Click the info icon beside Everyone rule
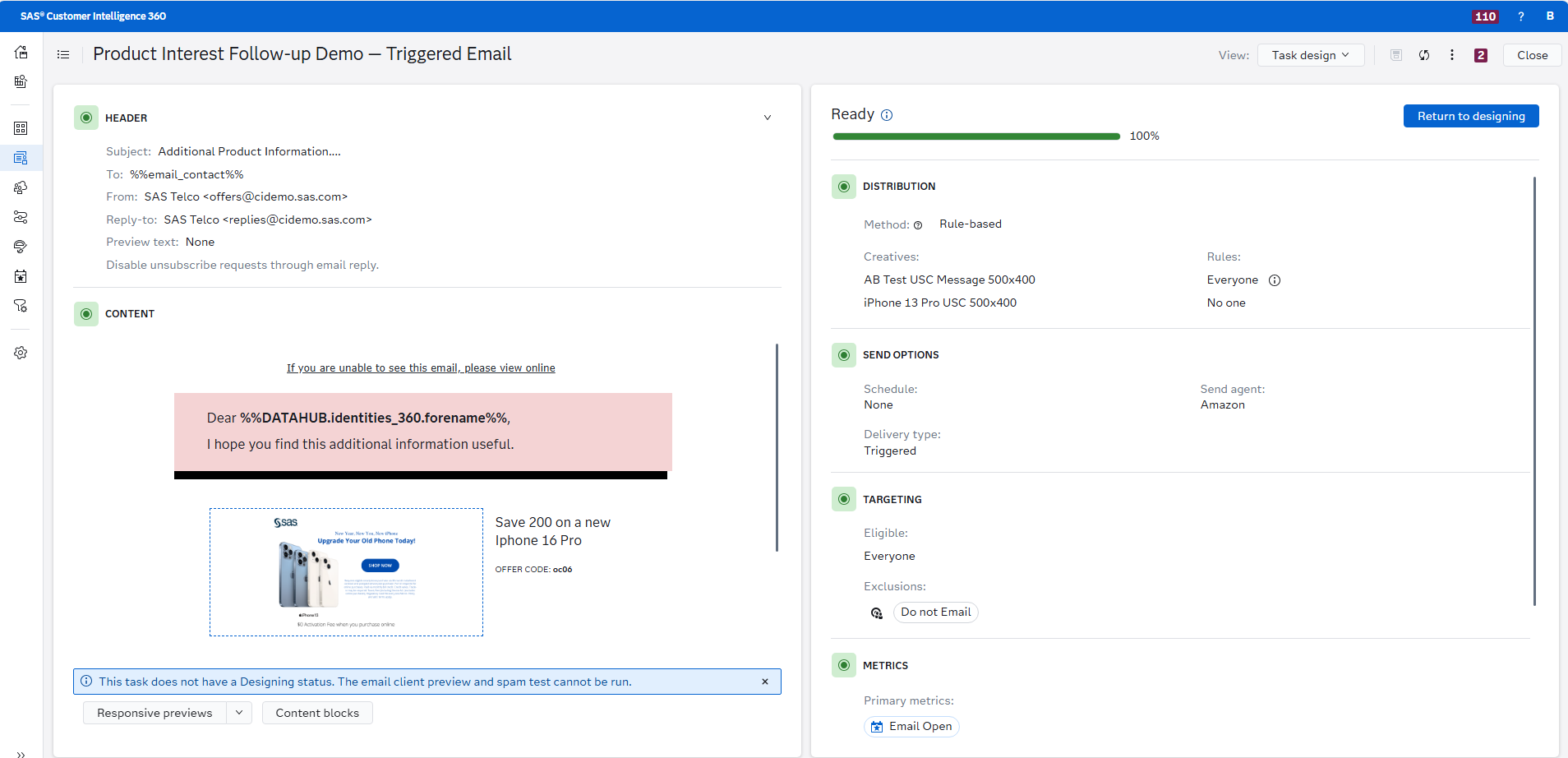The width and height of the screenshot is (1568, 758). pos(1275,280)
